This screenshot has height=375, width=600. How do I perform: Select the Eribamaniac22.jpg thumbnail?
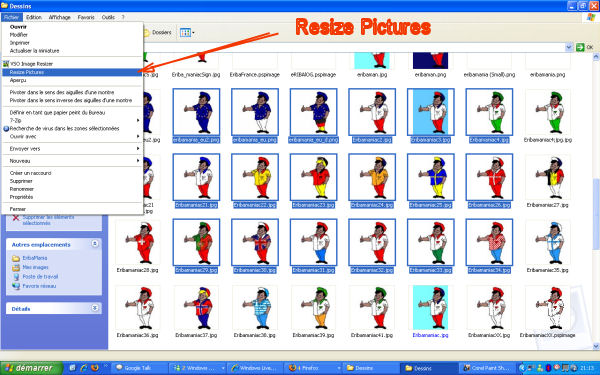pyautogui.click(x=255, y=177)
